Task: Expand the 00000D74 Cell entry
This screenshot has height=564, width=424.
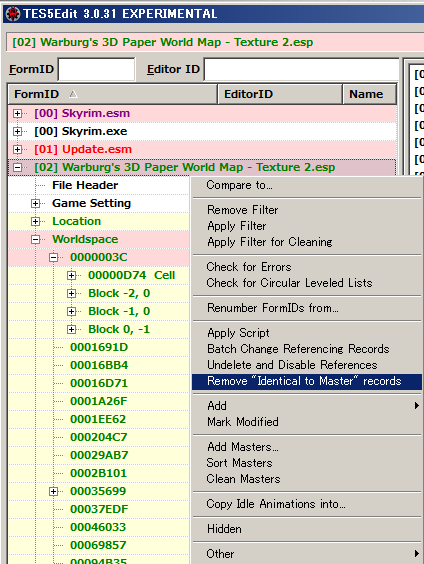Action: tap(71, 275)
